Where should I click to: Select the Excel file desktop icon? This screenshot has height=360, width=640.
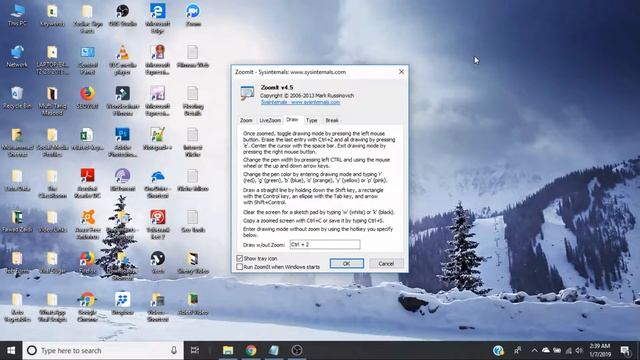click(x=87, y=139)
